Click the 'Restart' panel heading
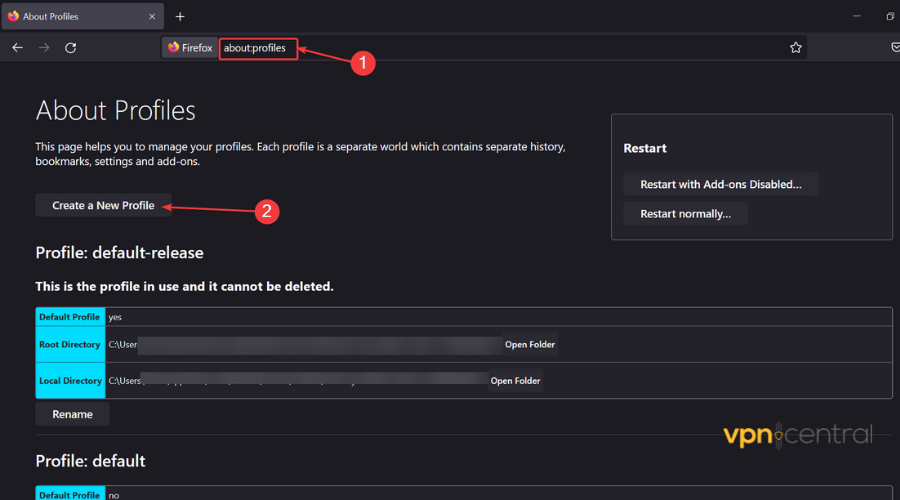 pyautogui.click(x=645, y=148)
